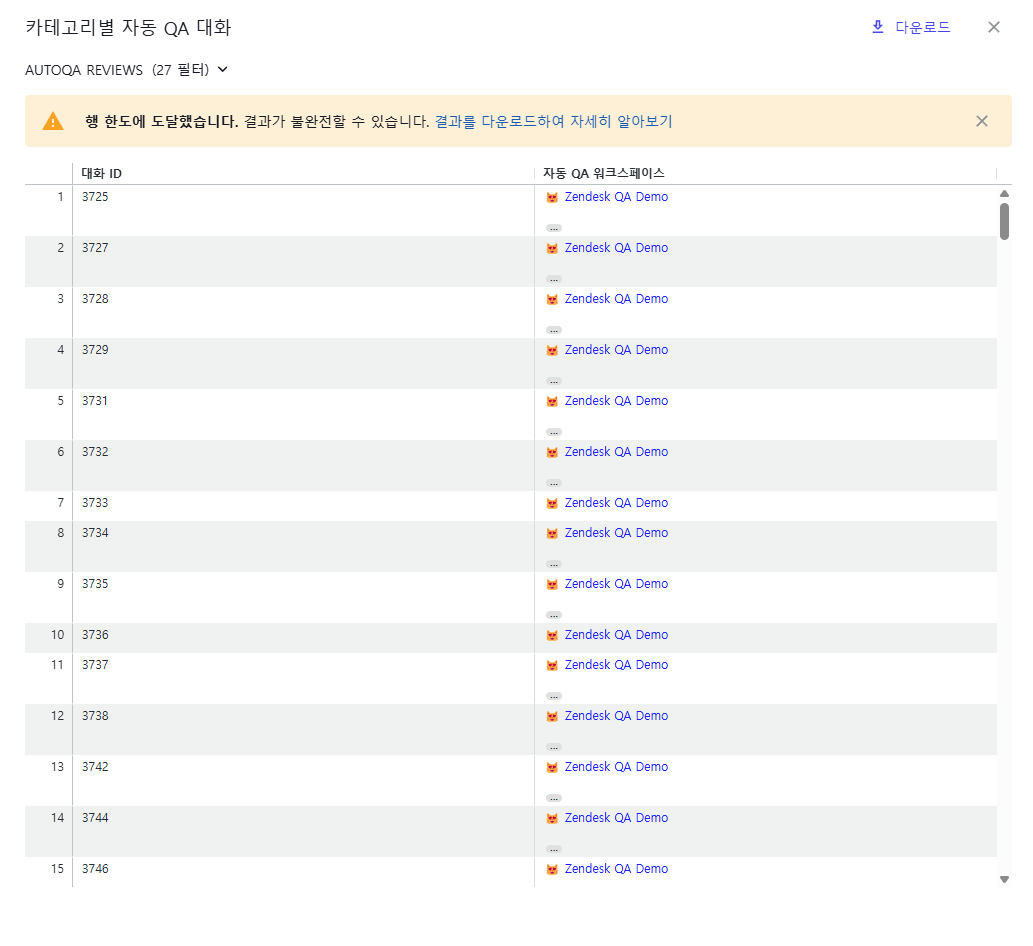Select conversation ID 3738 cell

pos(303,730)
